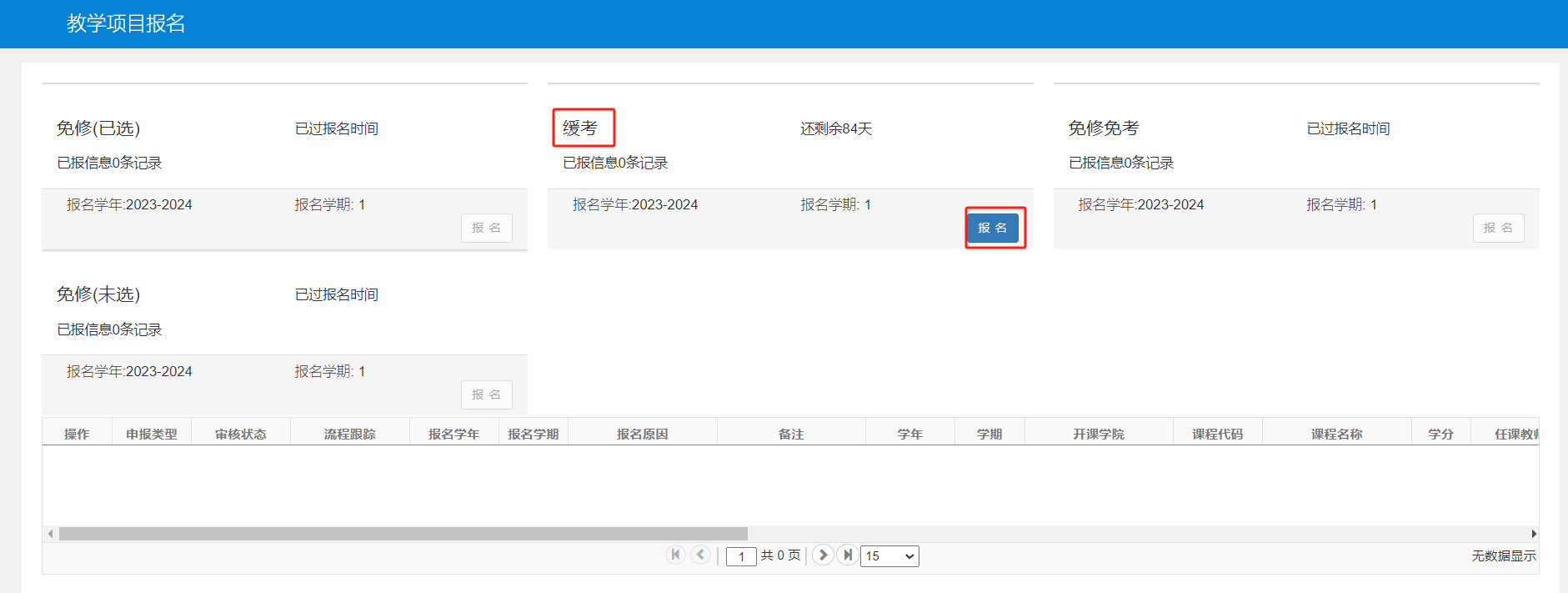Go to first page in pagination
The image size is (1568, 593).
pos(676,555)
